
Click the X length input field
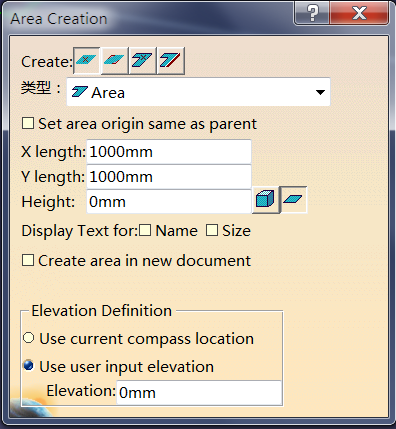[169, 152]
